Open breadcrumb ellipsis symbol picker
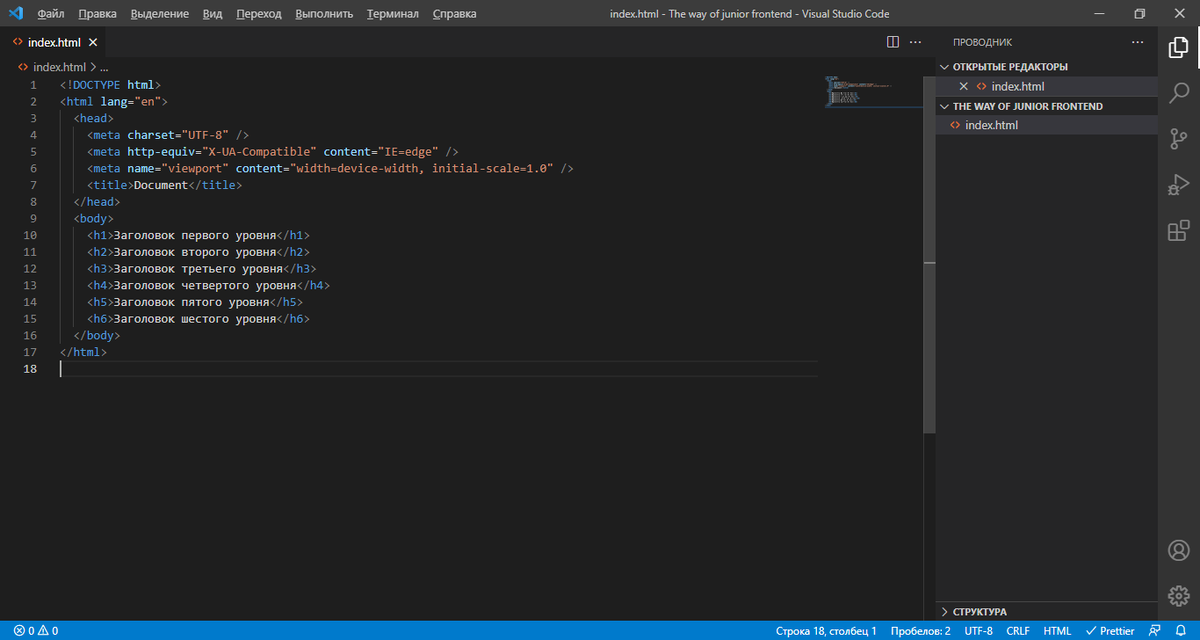The width and height of the screenshot is (1200, 640). coord(104,67)
